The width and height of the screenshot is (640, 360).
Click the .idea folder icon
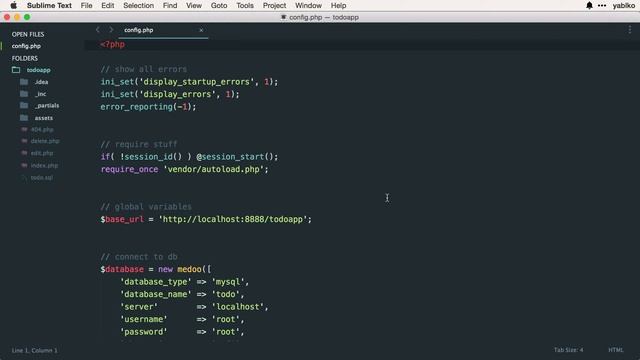tap(24, 82)
